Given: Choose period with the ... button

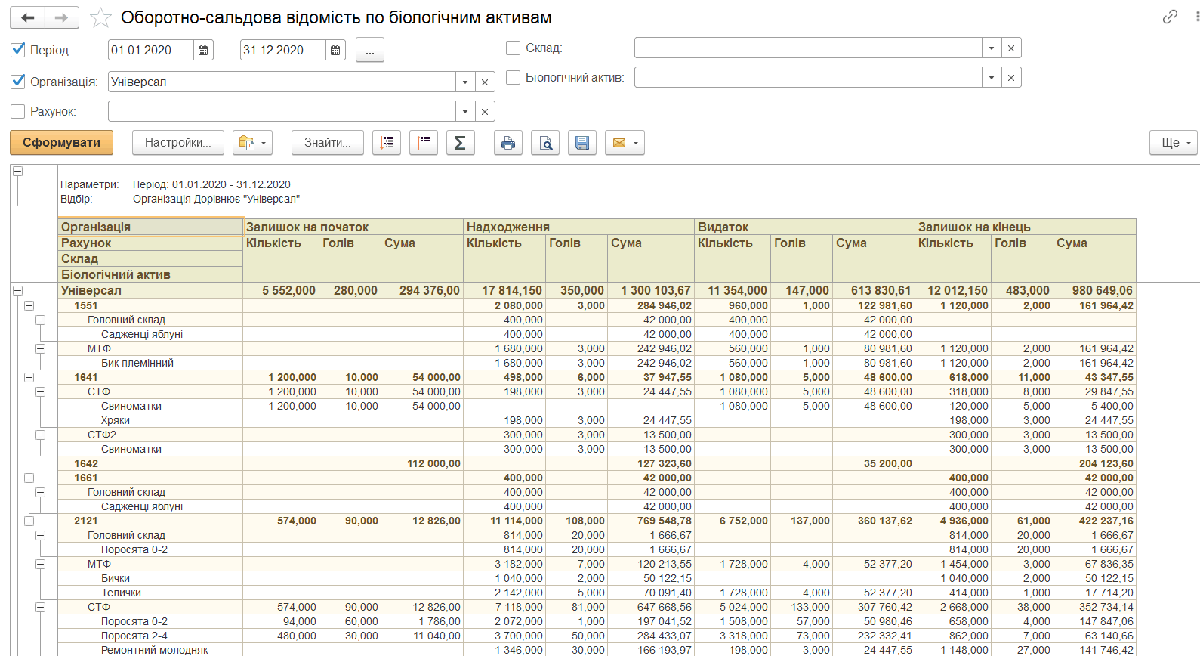Looking at the screenshot, I should [369, 49].
